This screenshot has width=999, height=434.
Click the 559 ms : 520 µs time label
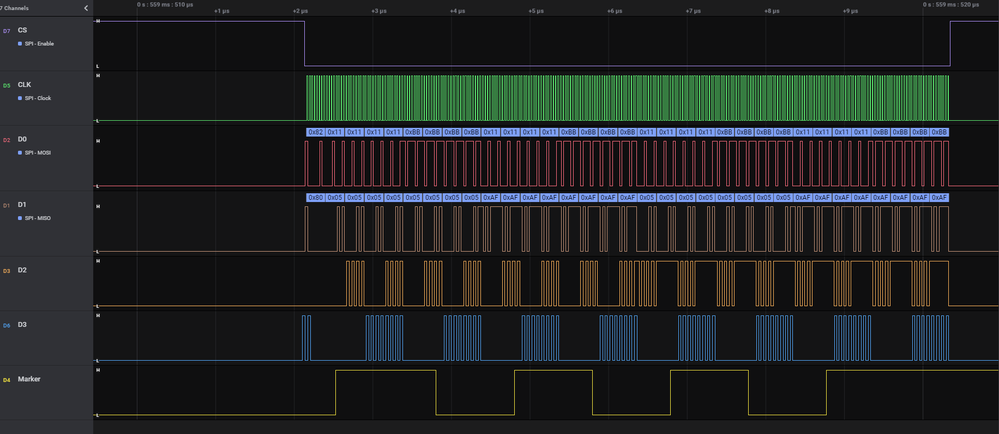pos(951,4)
